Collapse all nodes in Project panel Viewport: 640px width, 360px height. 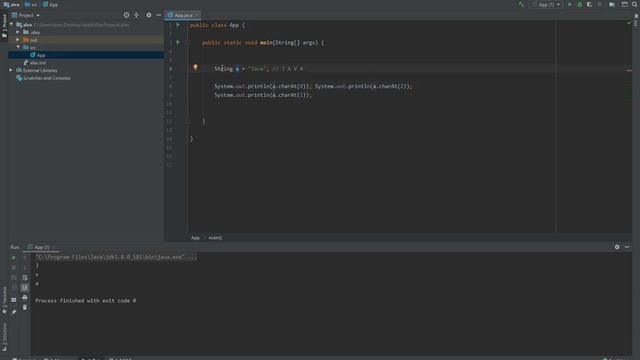tap(136, 15)
